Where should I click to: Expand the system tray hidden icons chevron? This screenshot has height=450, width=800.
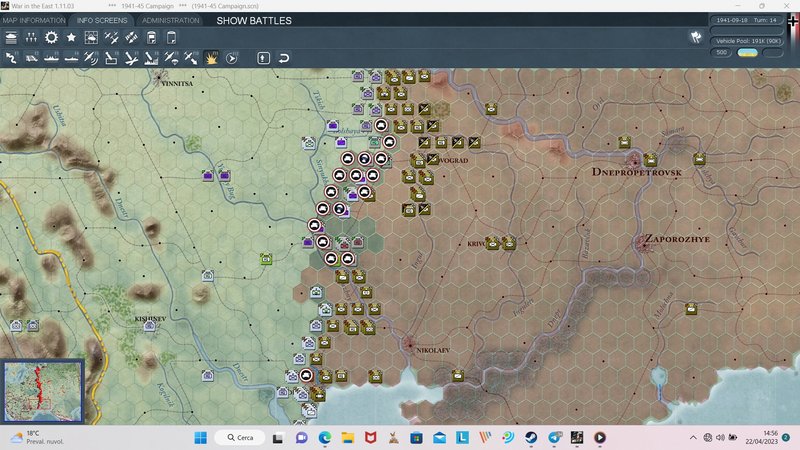click(x=693, y=438)
